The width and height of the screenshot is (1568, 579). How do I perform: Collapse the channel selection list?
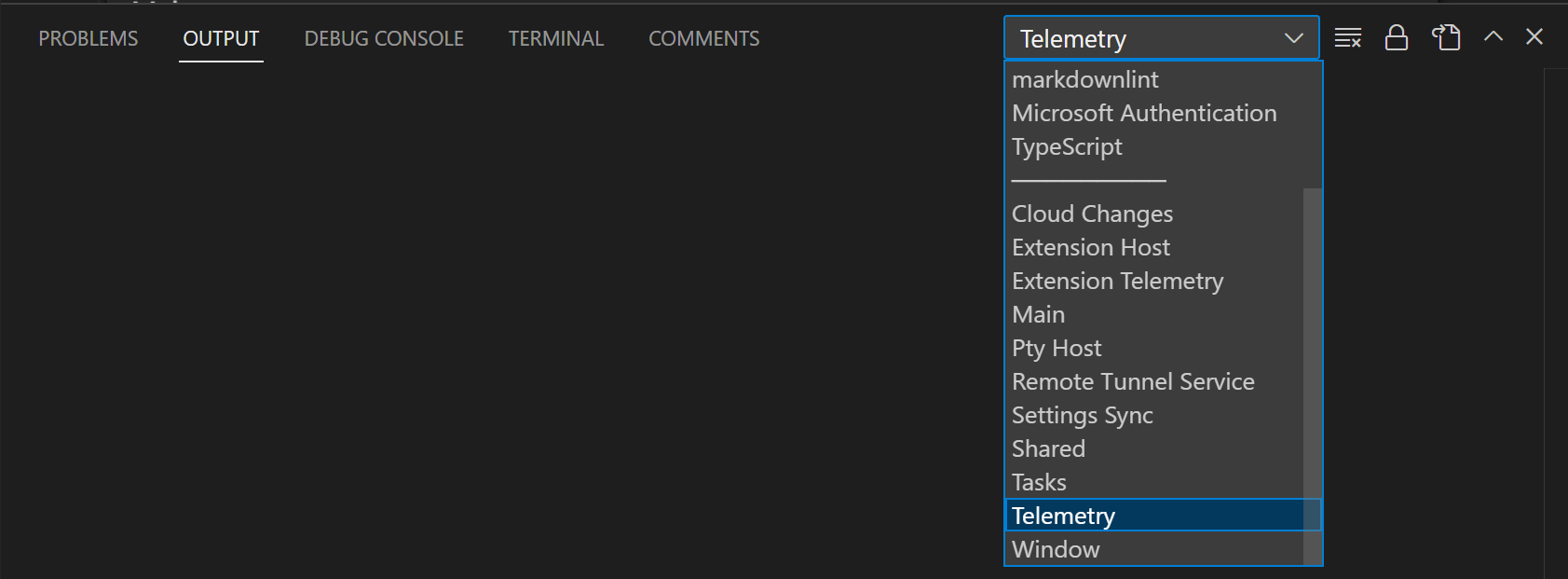[1293, 38]
